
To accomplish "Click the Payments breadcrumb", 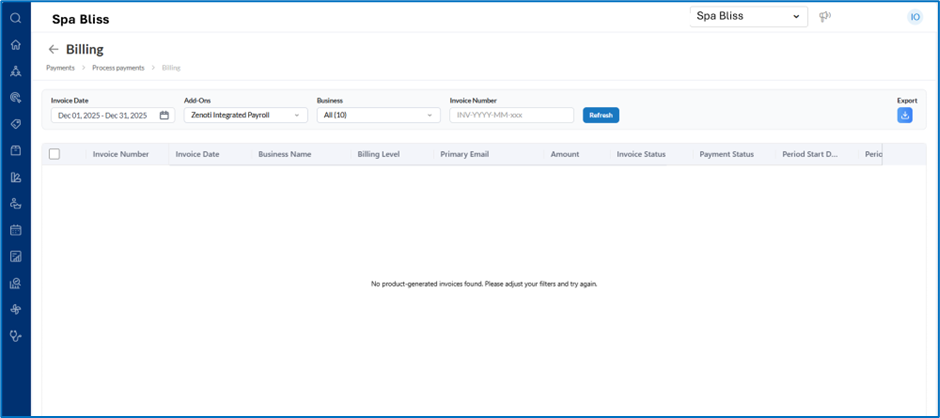I will 61,68.
